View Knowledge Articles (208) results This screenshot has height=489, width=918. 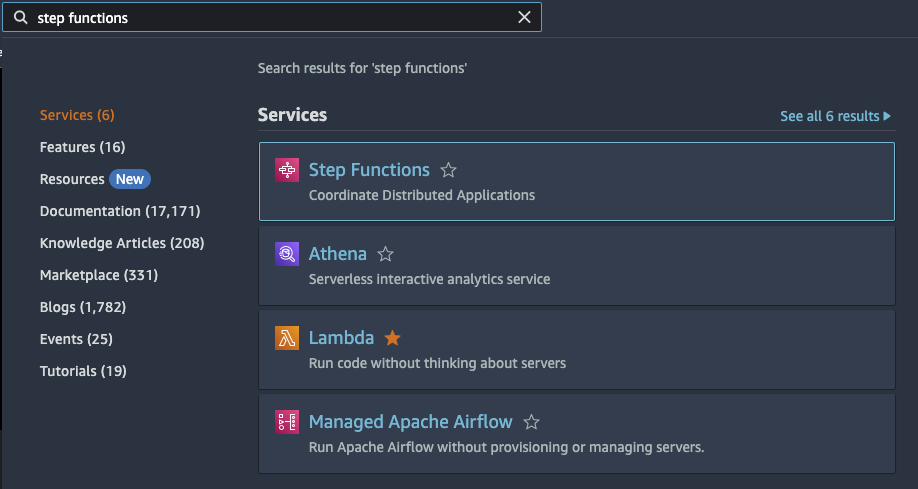(x=122, y=243)
